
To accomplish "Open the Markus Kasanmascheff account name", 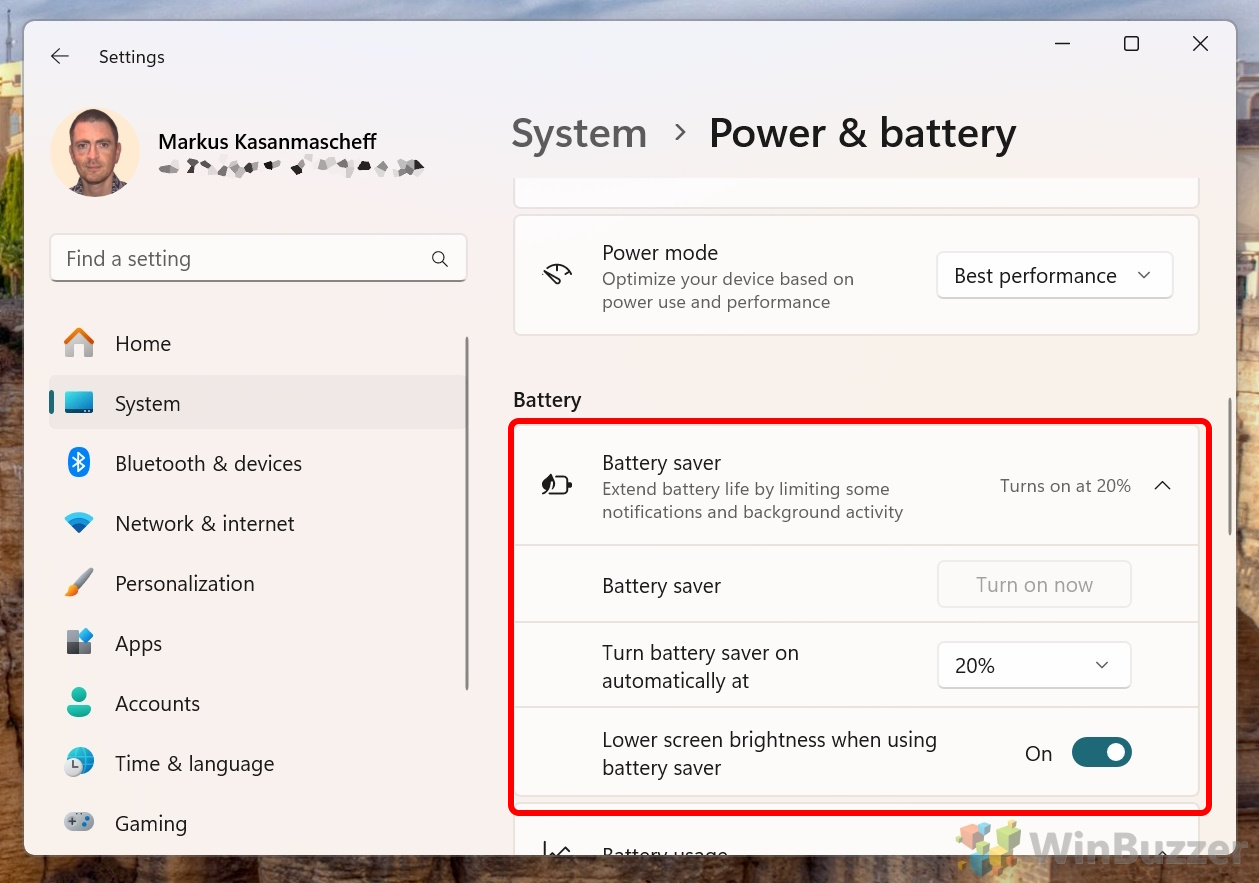I will click(267, 142).
